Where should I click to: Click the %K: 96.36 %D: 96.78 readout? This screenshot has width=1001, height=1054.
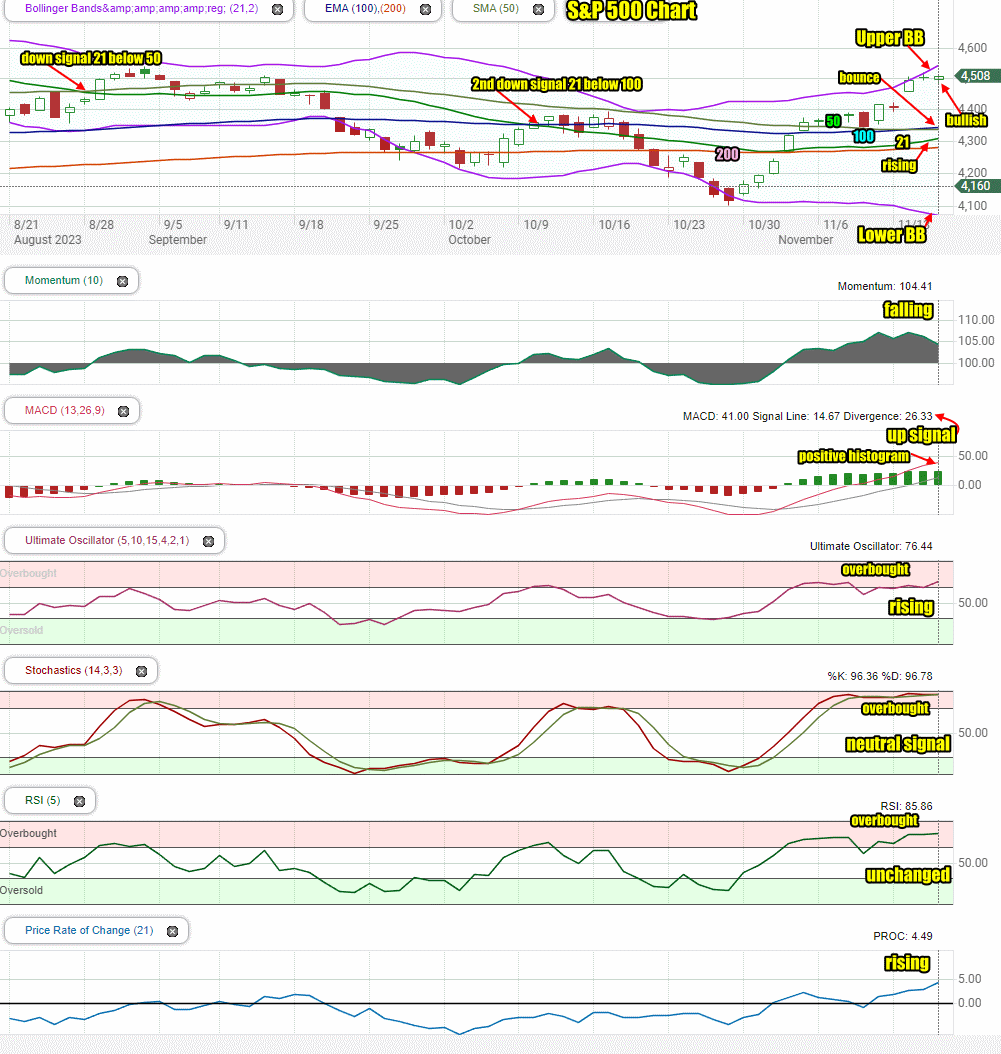[x=880, y=676]
